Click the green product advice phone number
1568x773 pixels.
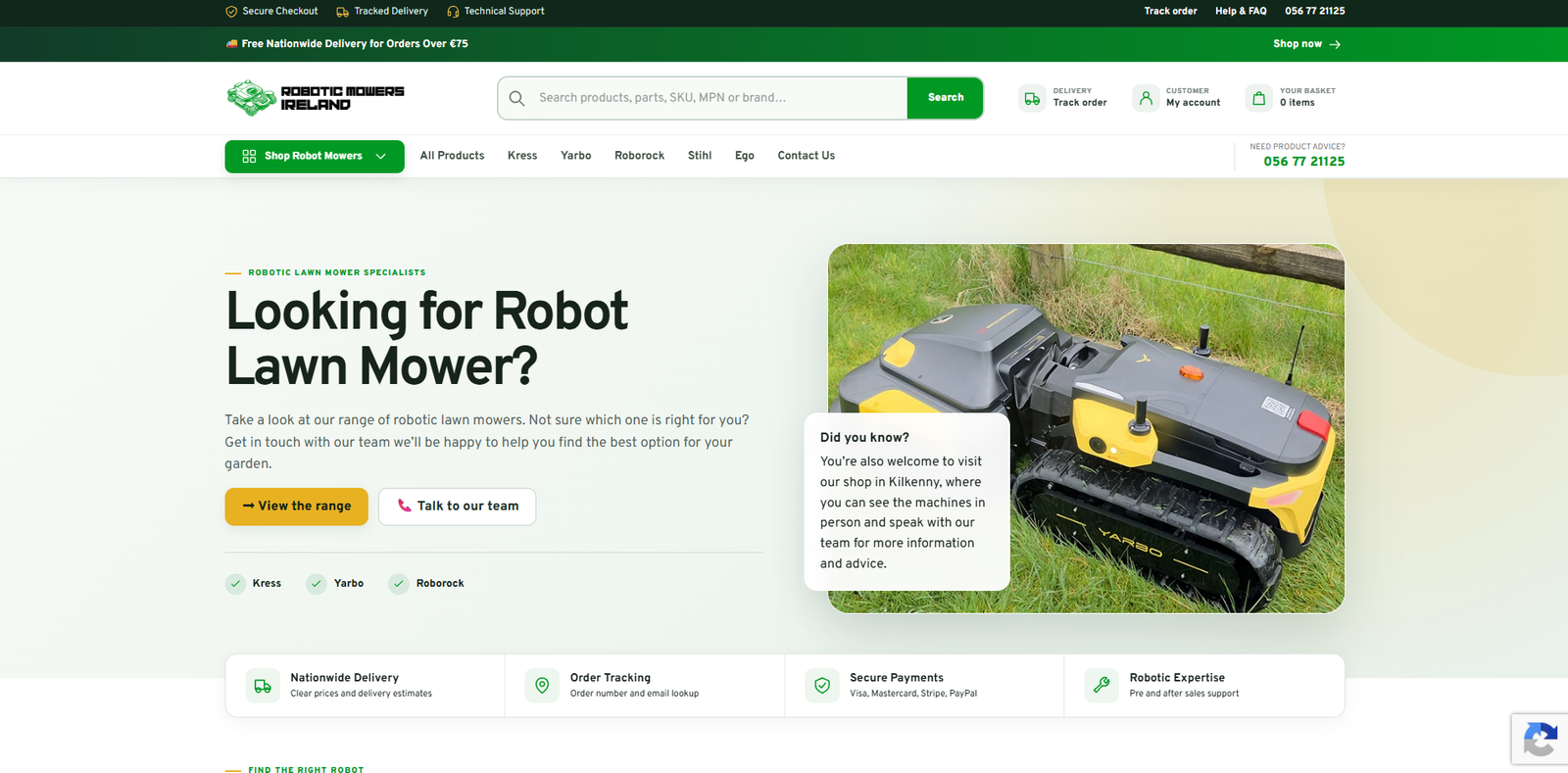[x=1303, y=162]
